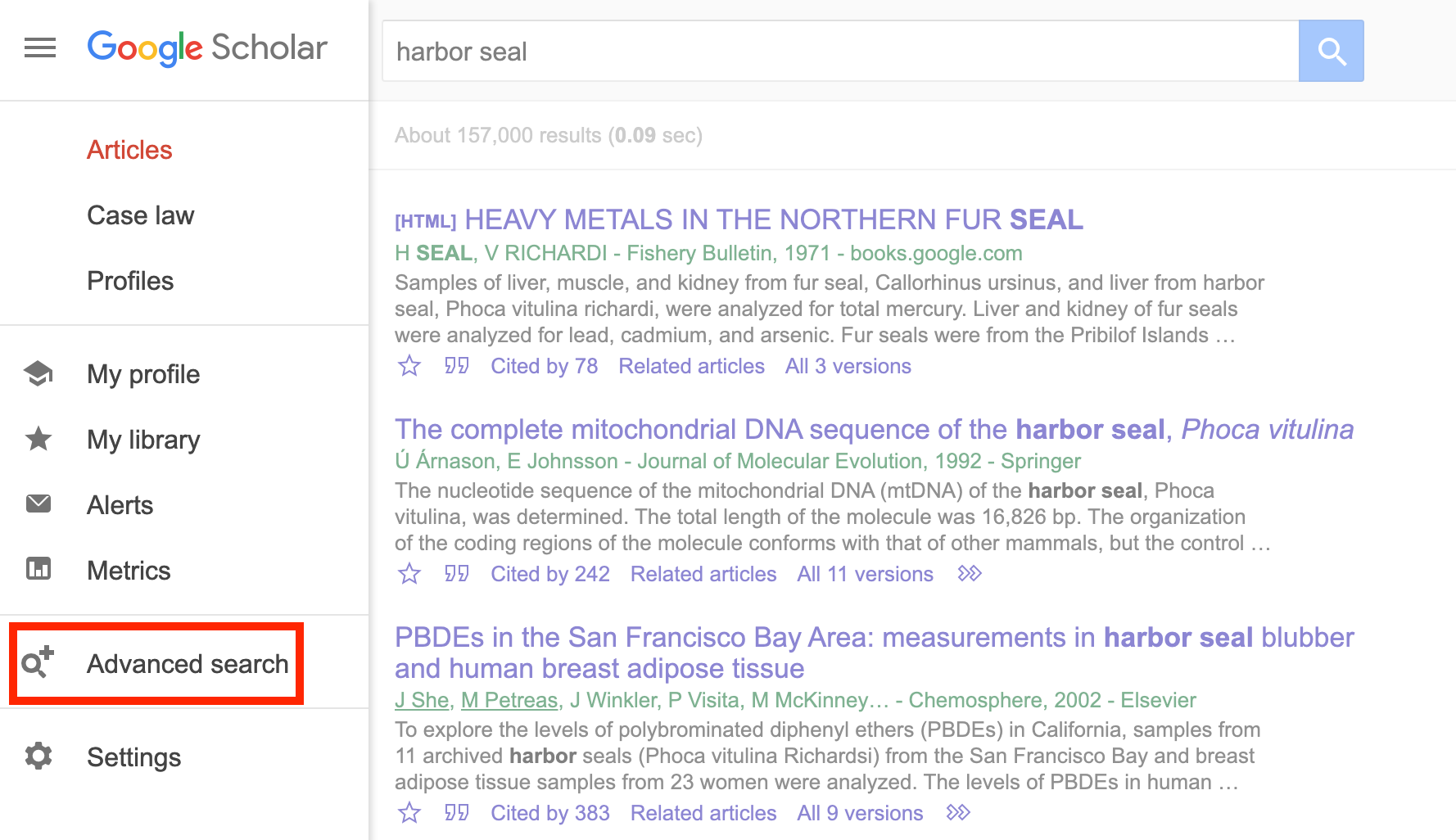View Related articles for the harbor seal DNA paper
The height and width of the screenshot is (840, 1456).
[x=703, y=574]
